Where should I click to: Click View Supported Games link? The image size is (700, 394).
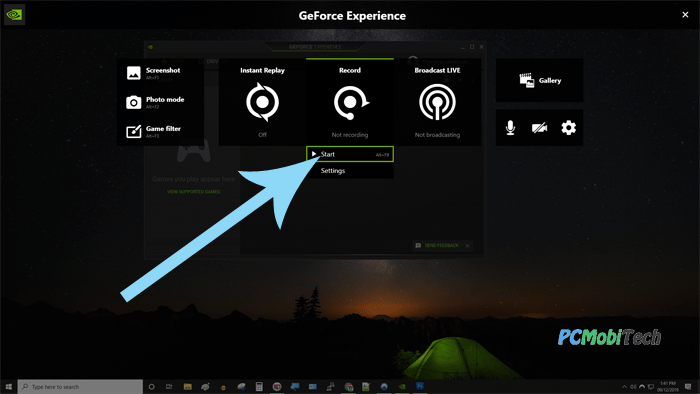pos(193,192)
